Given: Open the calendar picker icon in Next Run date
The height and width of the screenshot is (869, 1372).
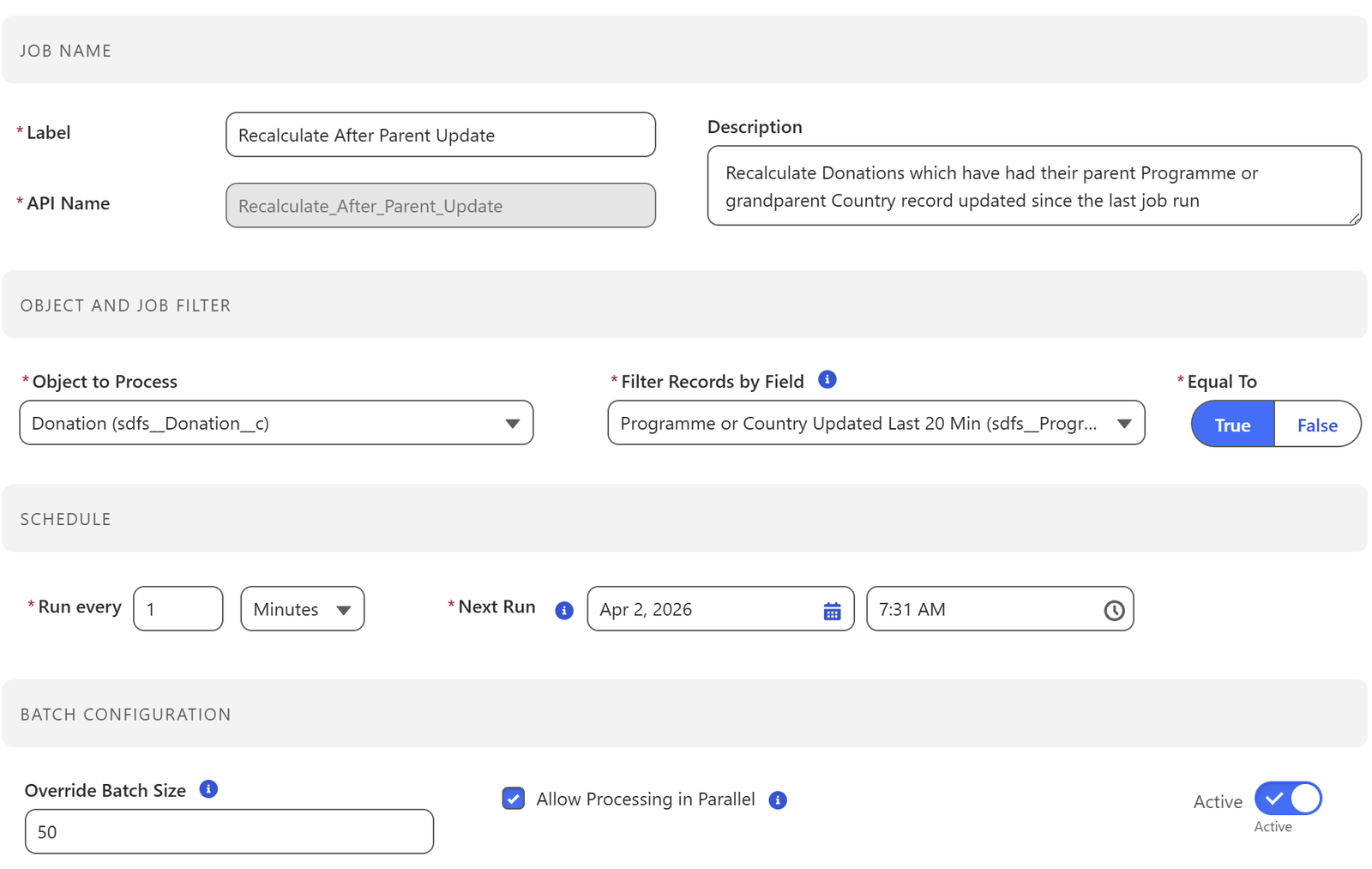Looking at the screenshot, I should coord(832,611).
